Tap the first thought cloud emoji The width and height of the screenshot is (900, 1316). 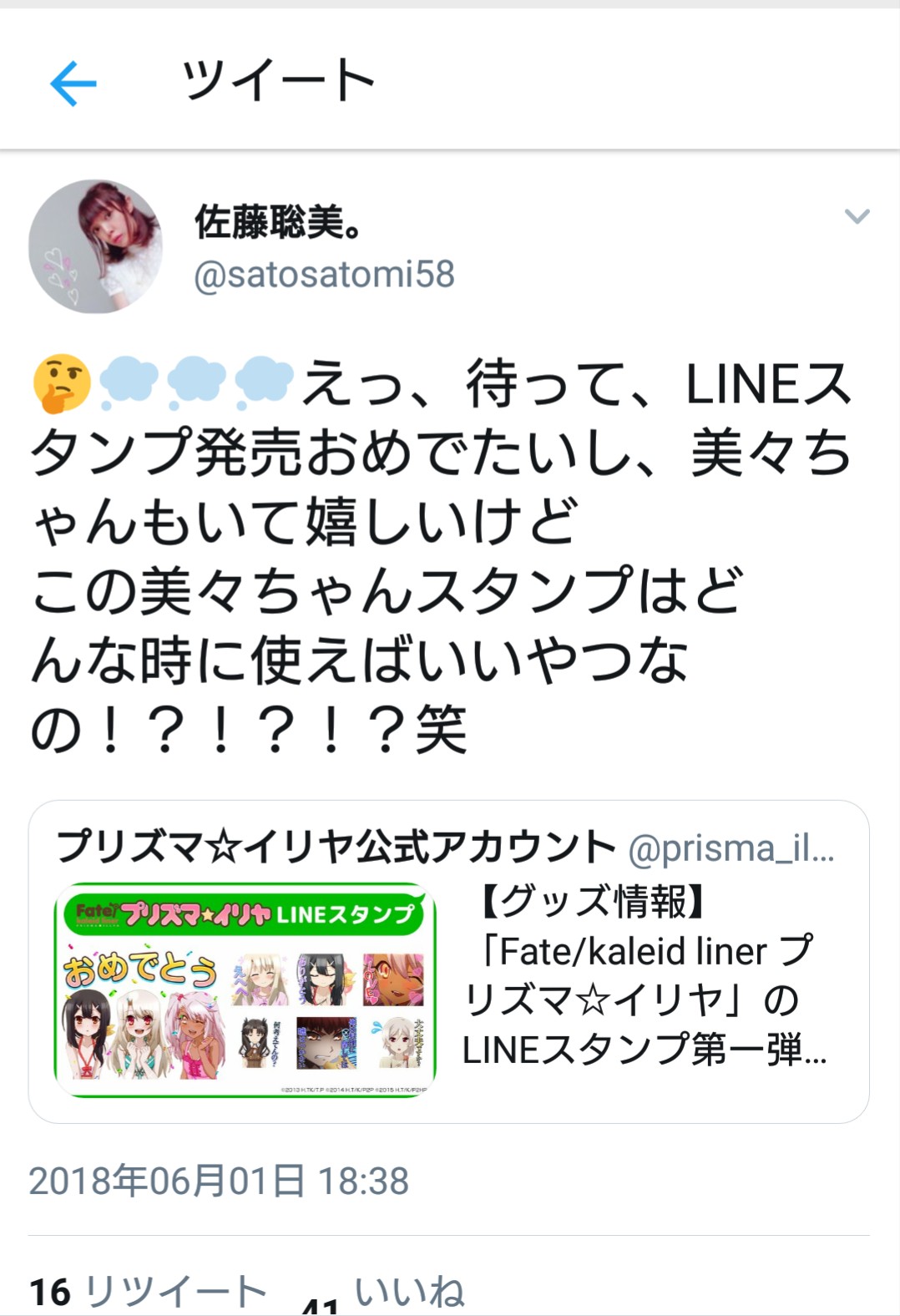(x=129, y=383)
